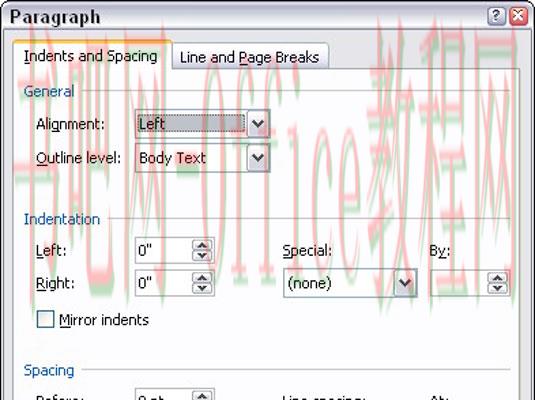
Task: Decrease Left indentation with down arrow
Action: point(202,256)
